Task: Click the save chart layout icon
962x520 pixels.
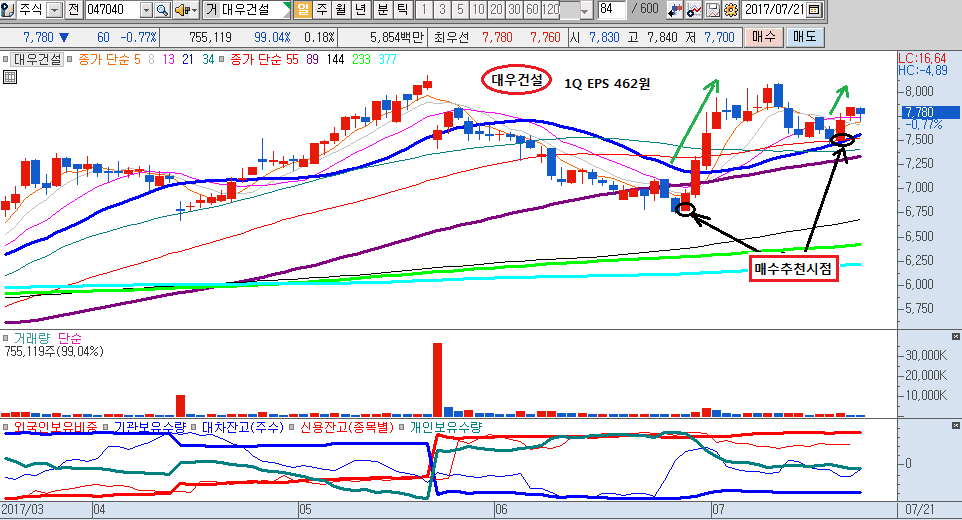Action: tap(712, 10)
